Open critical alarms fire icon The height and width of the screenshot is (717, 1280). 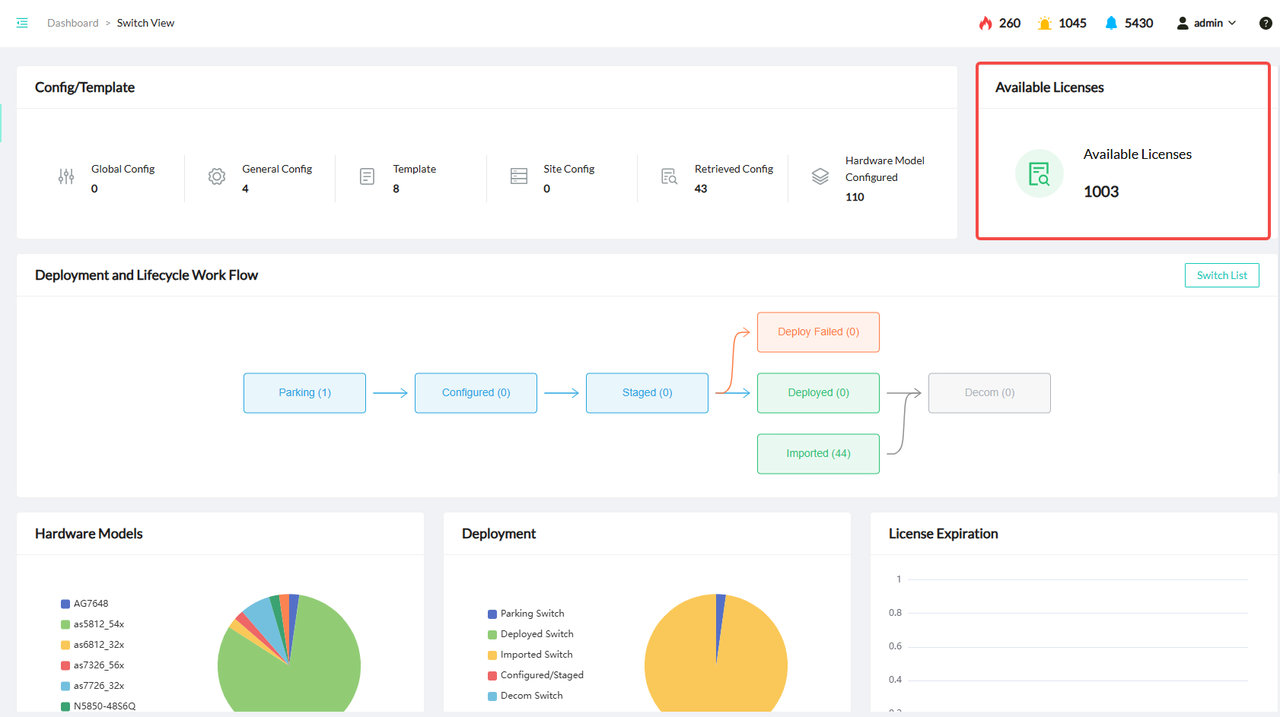point(985,23)
